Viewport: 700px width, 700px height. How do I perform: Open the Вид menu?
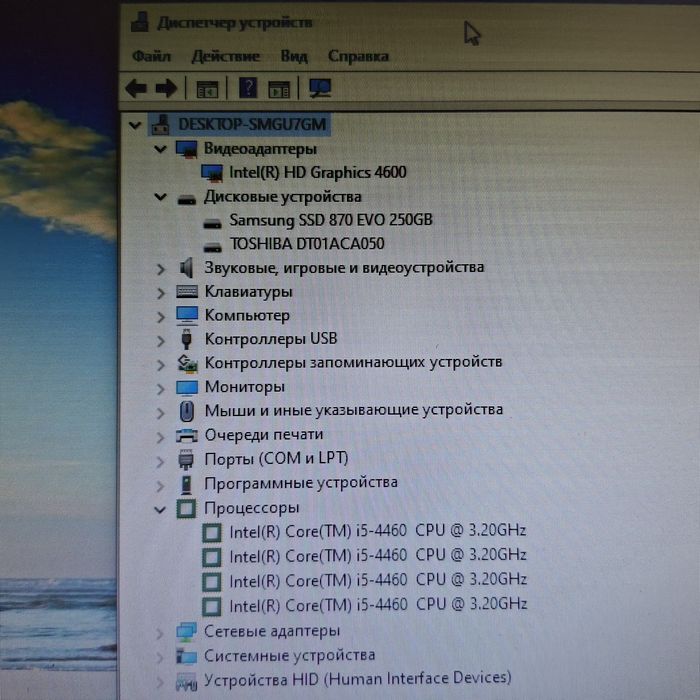(x=294, y=56)
